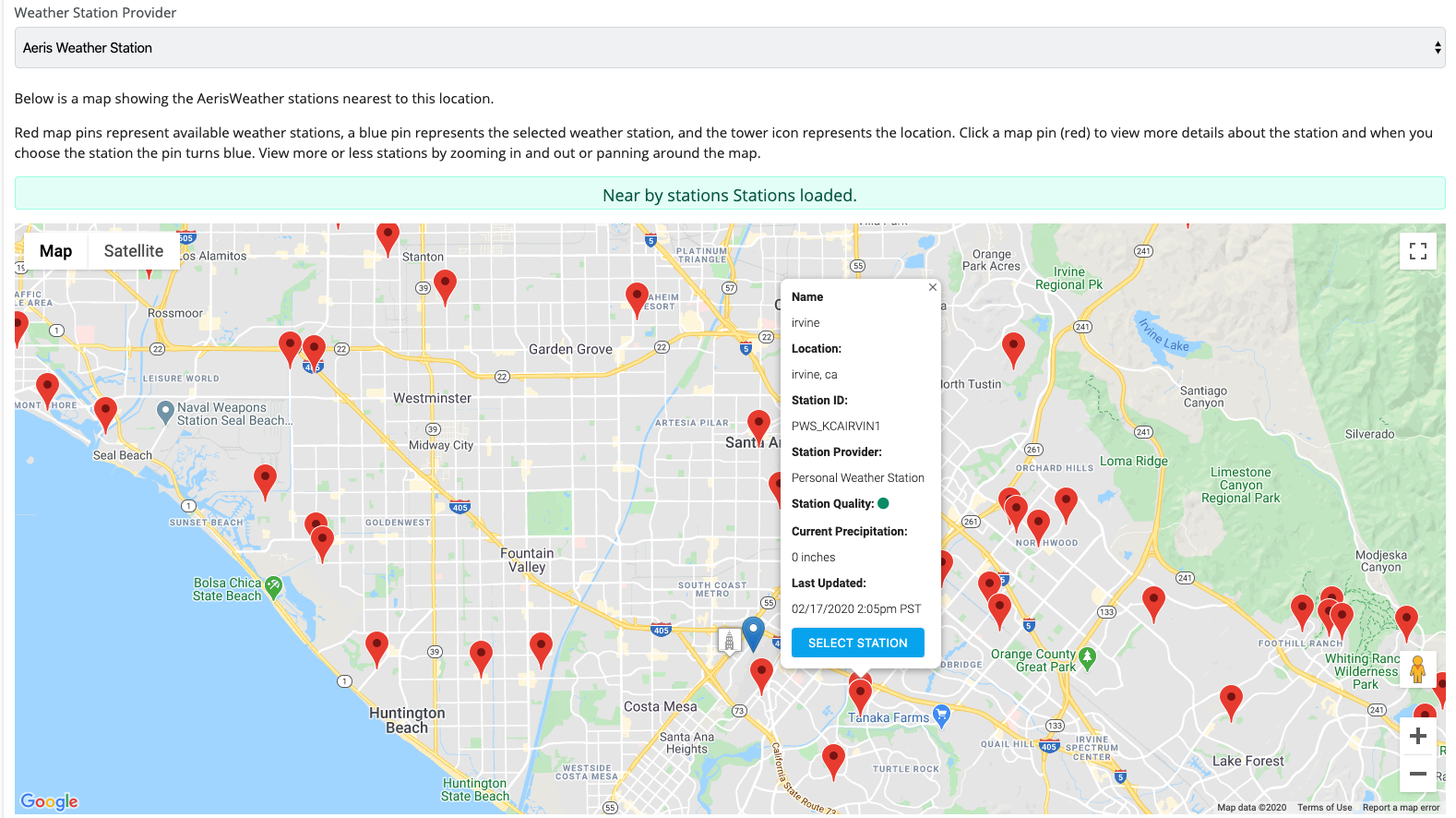The height and width of the screenshot is (818, 1456).
Task: Open the Weather Station Provider dropdown
Action: tap(730, 48)
